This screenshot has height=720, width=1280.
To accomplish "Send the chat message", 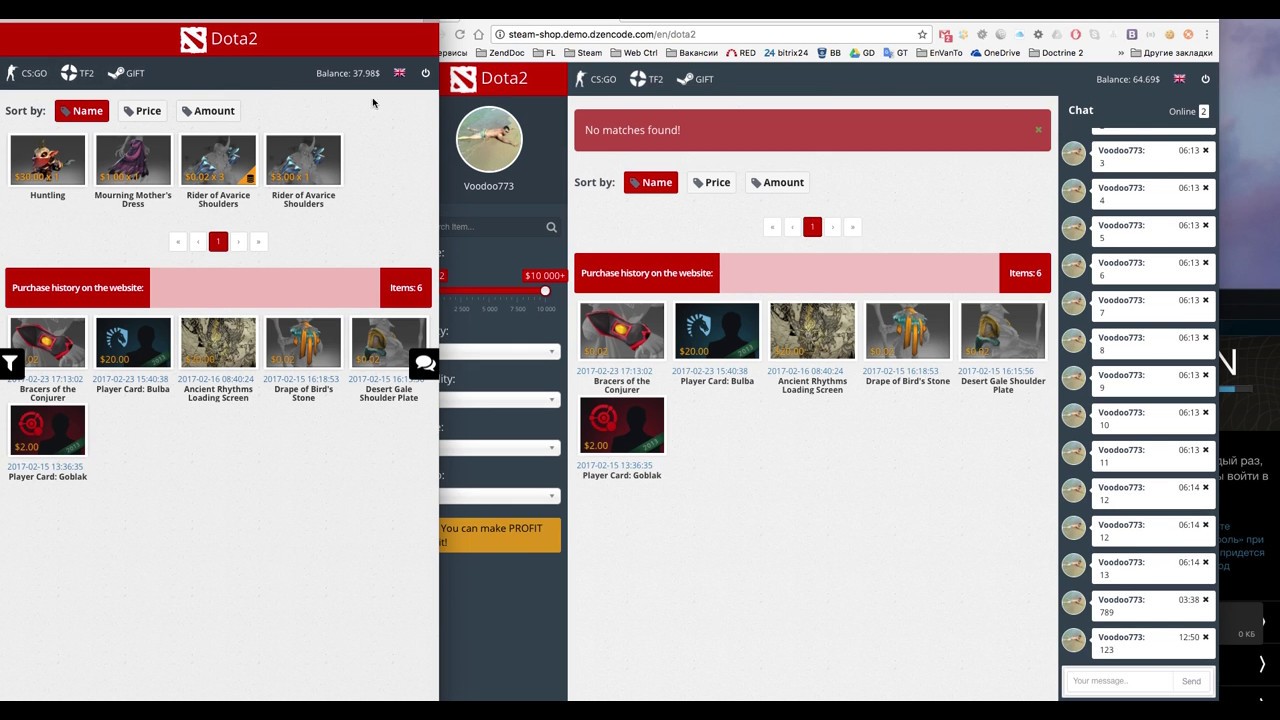I will click(1191, 681).
